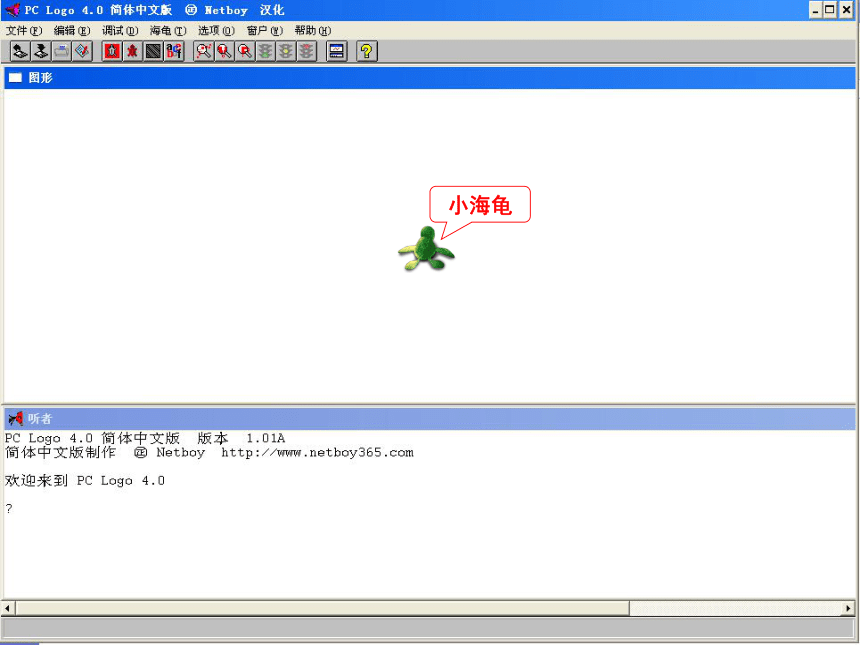860x645 pixels.
Task: Click the 听者 window's megaphone icon
Action: click(15, 418)
